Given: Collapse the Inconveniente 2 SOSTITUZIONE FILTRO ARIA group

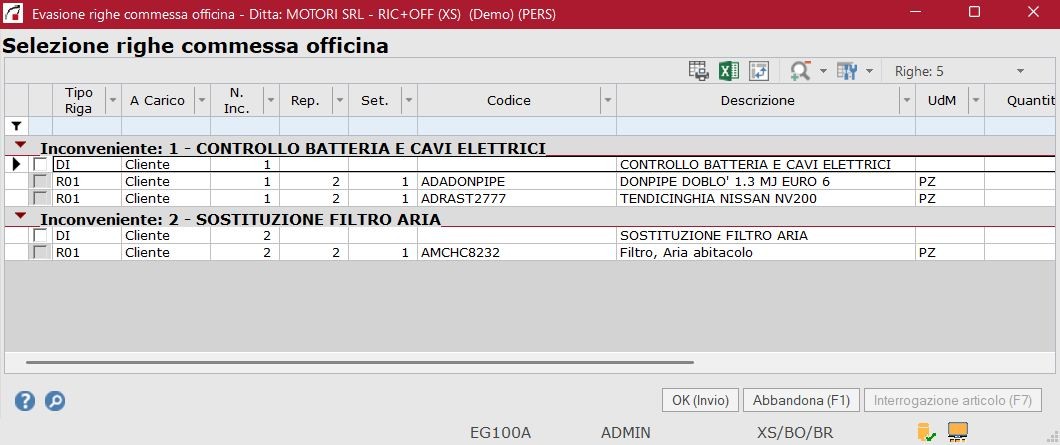Looking at the screenshot, I should (20, 217).
